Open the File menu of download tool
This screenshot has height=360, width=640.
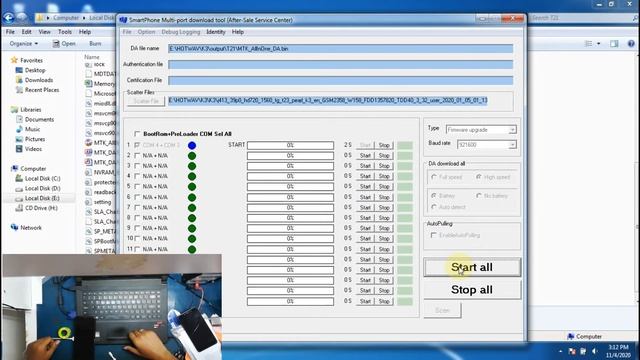coord(127,32)
